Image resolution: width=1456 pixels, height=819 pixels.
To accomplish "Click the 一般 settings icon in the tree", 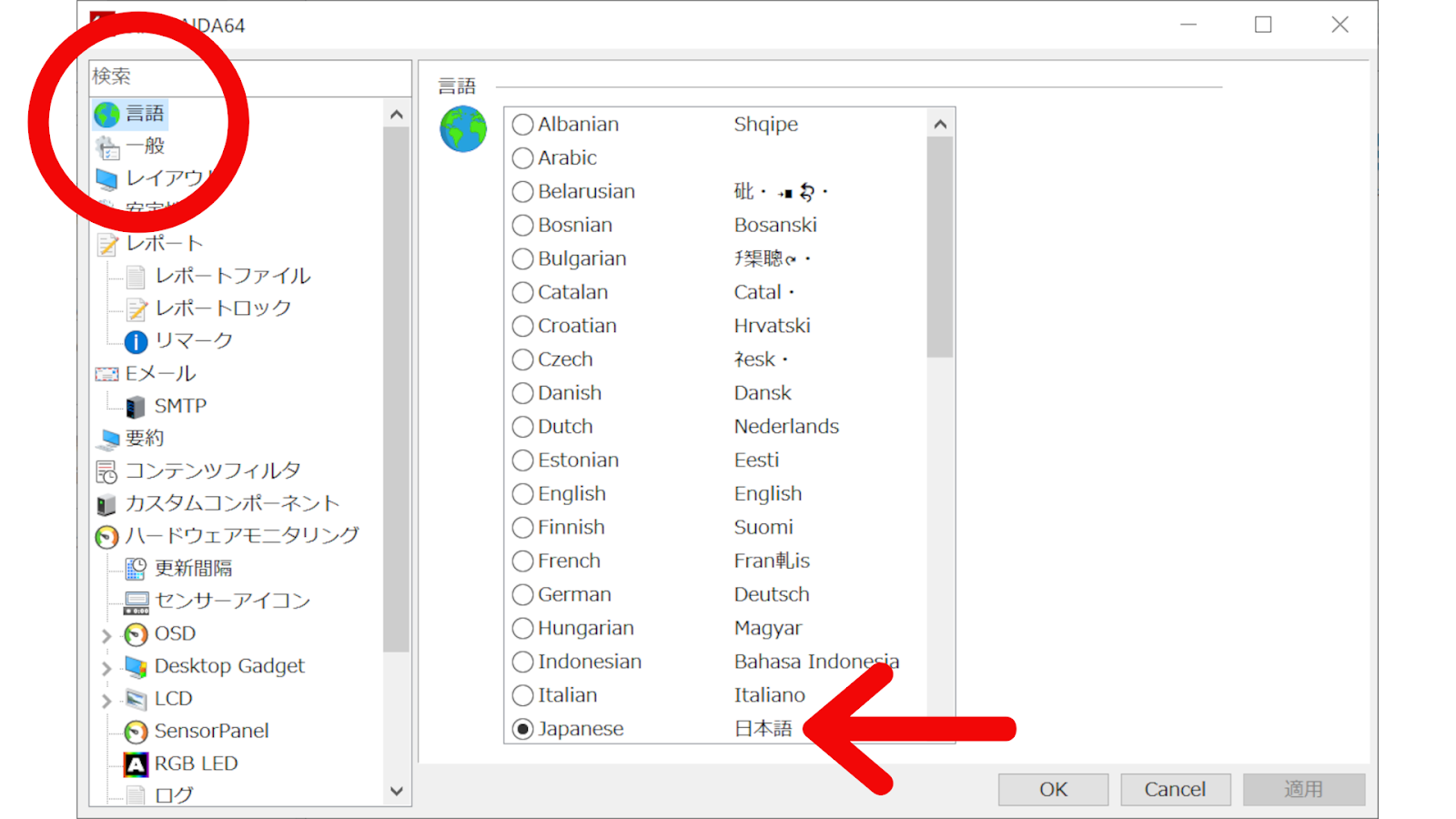I will coord(107,147).
